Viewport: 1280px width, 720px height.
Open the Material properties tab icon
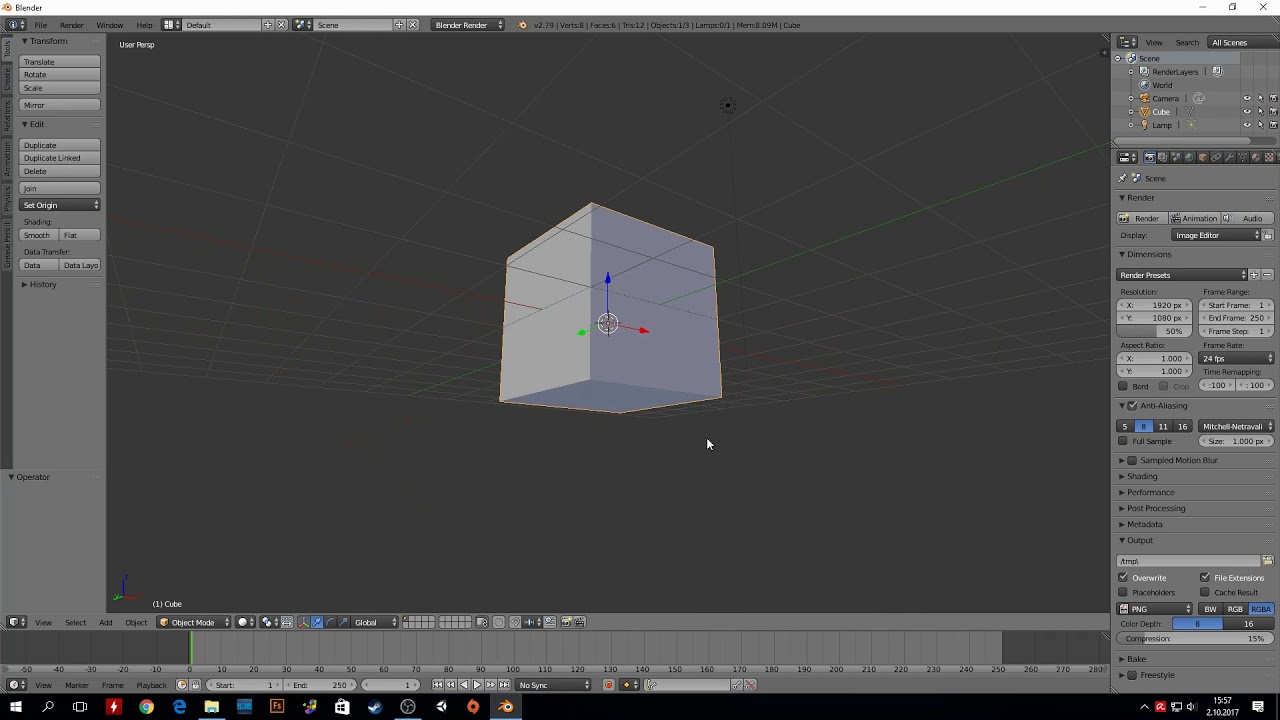[x=1256, y=157]
